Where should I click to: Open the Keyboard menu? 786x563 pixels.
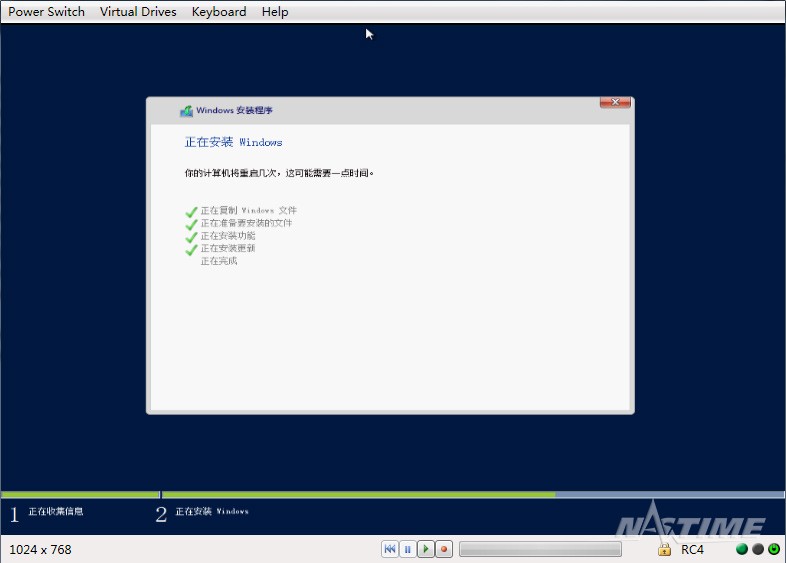point(219,12)
